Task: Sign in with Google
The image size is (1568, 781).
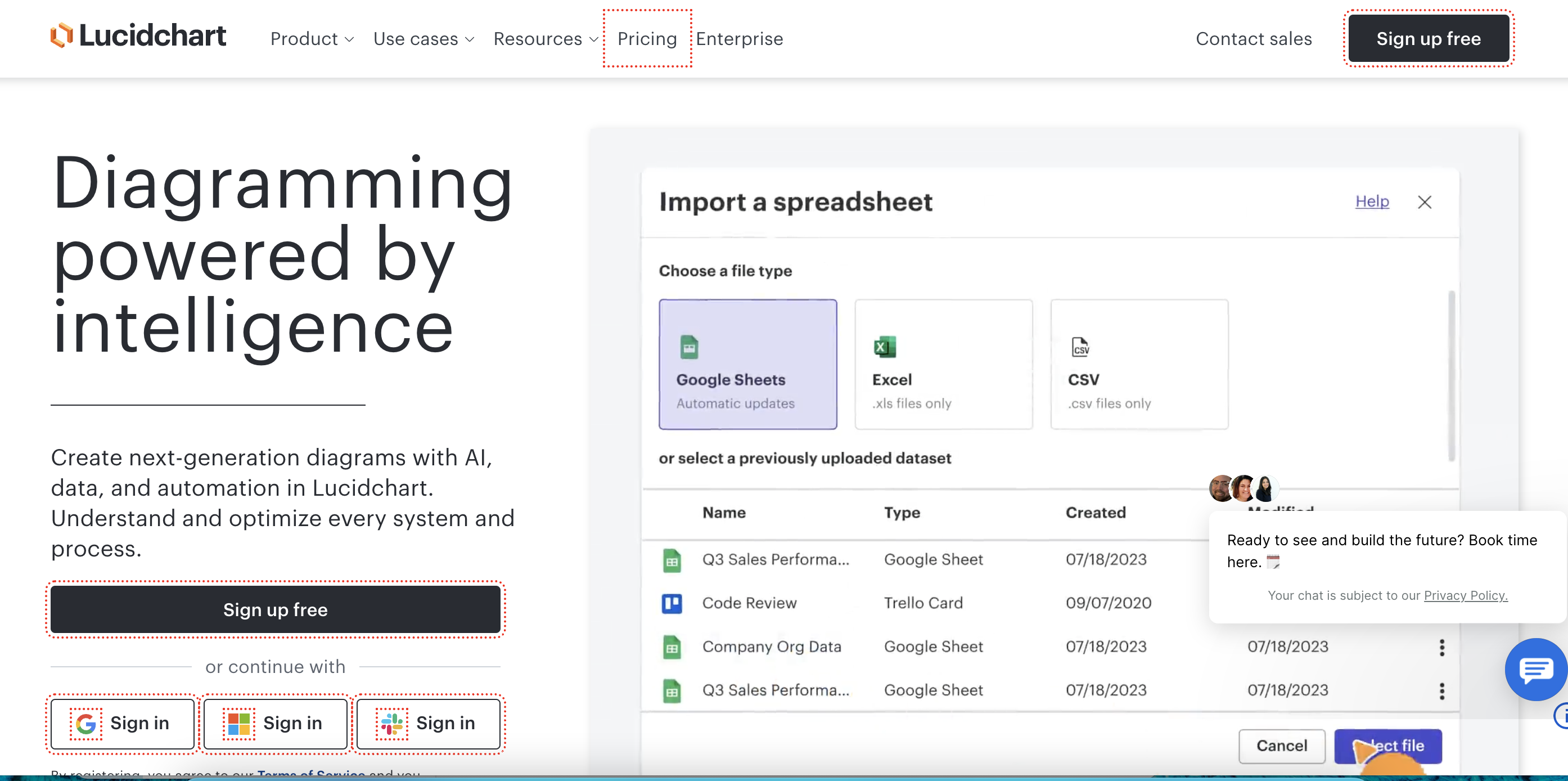Action: tap(123, 724)
